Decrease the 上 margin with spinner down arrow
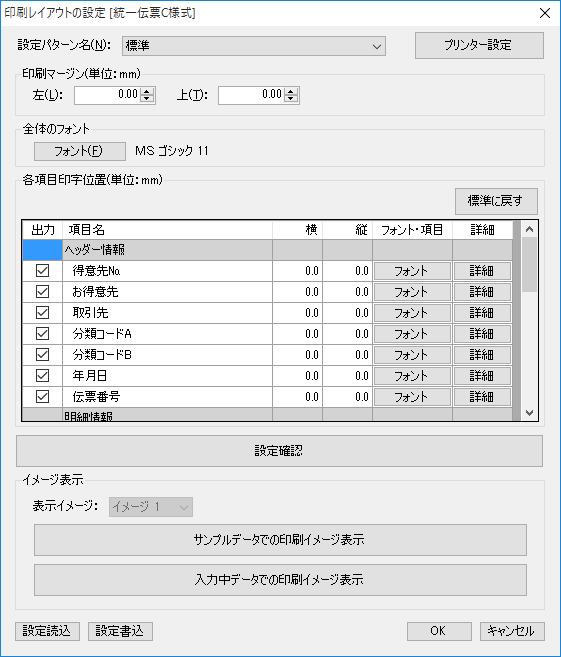Screen dimensions: 561x657 coord(290,99)
